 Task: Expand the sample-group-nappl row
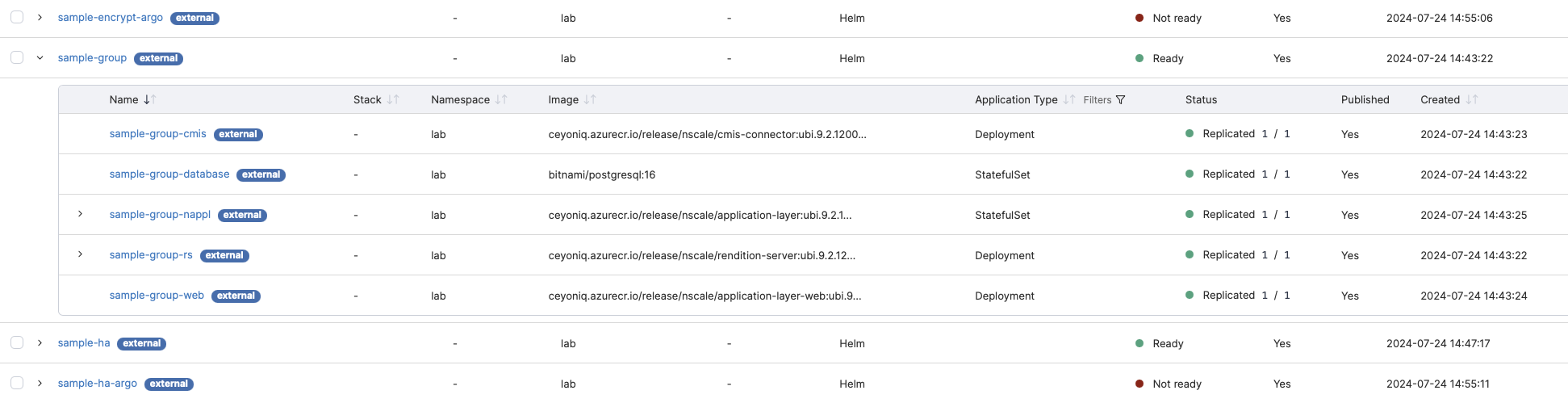[x=80, y=214]
